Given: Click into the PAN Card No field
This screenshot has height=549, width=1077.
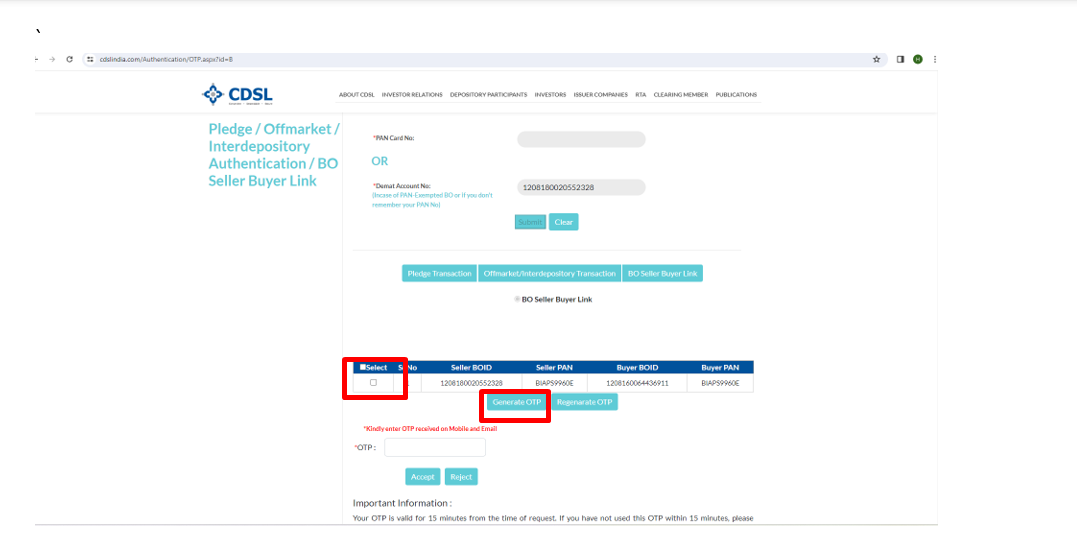Looking at the screenshot, I should click(x=581, y=139).
